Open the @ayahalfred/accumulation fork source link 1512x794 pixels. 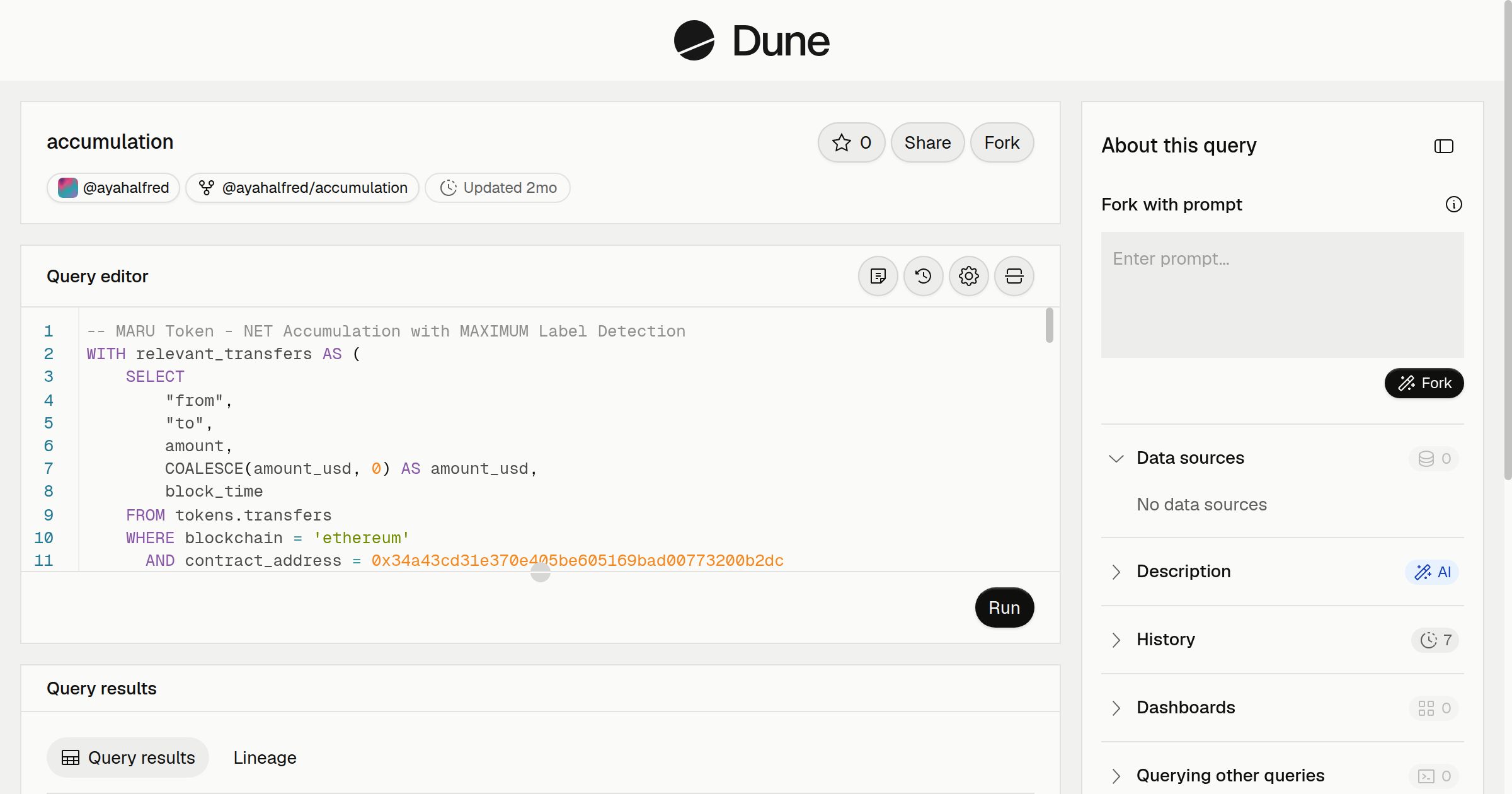tap(302, 188)
